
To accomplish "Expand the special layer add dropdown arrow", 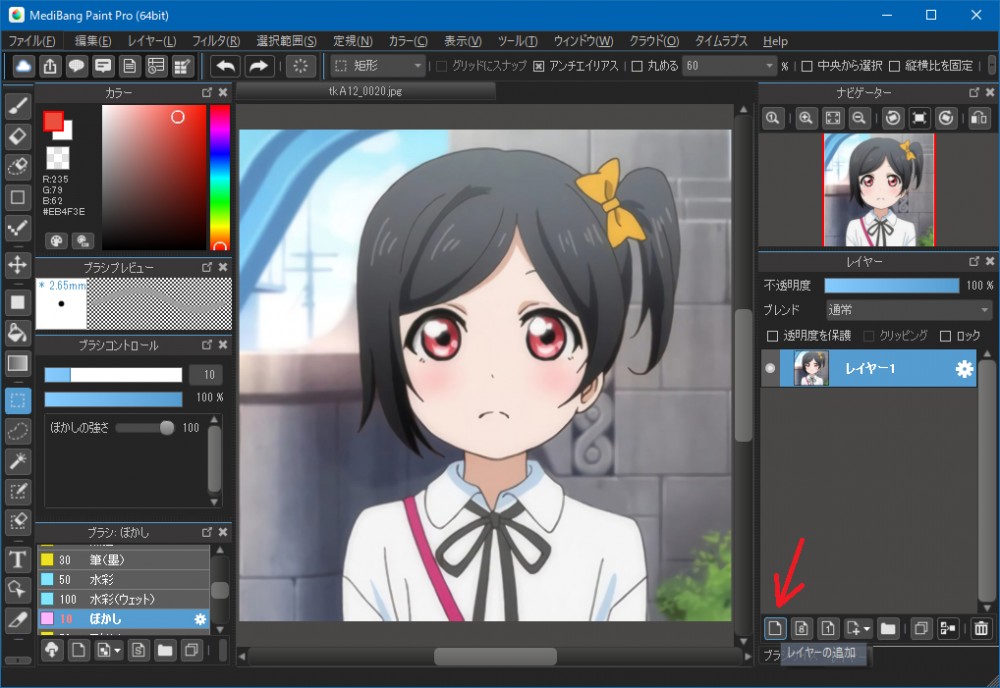I will click(867, 629).
